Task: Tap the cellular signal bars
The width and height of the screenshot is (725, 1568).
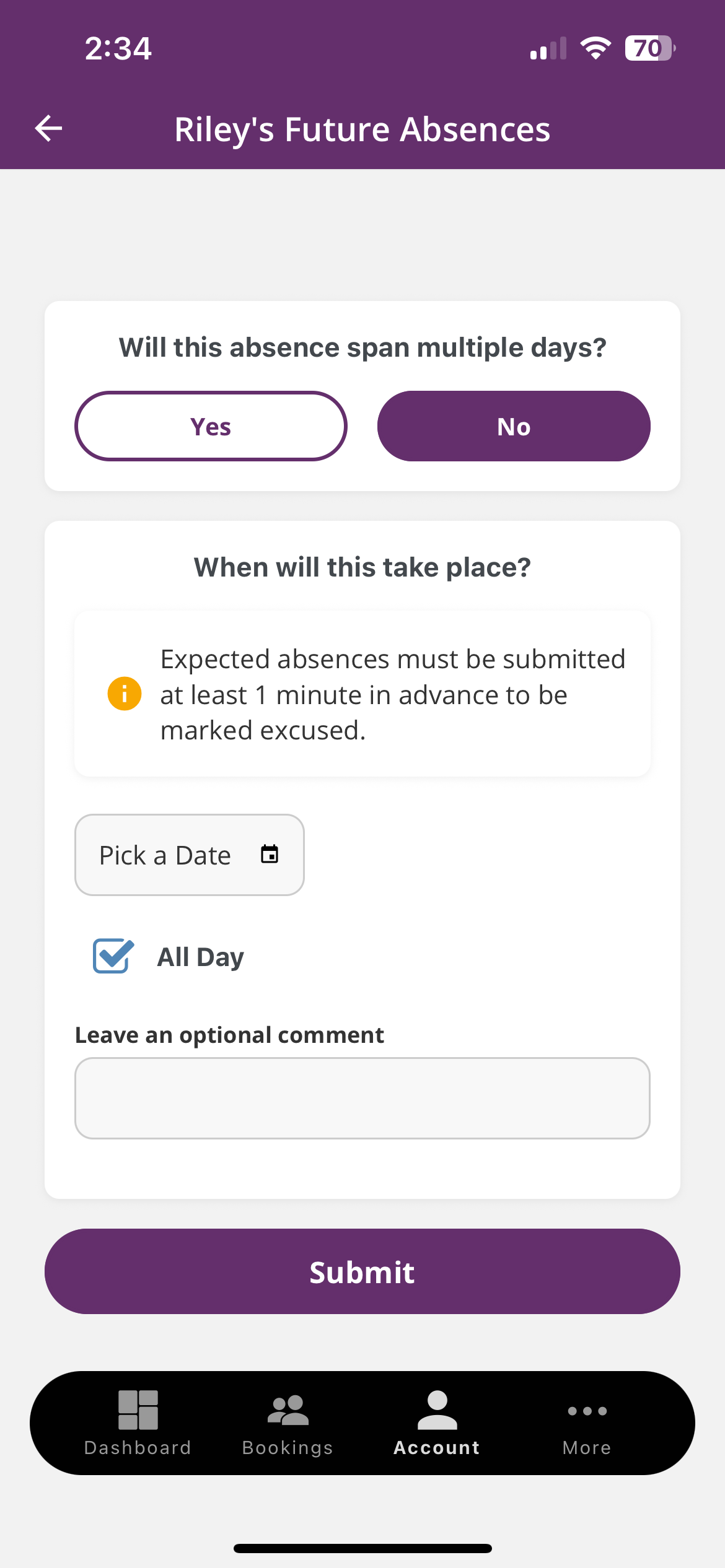Action: point(548,48)
